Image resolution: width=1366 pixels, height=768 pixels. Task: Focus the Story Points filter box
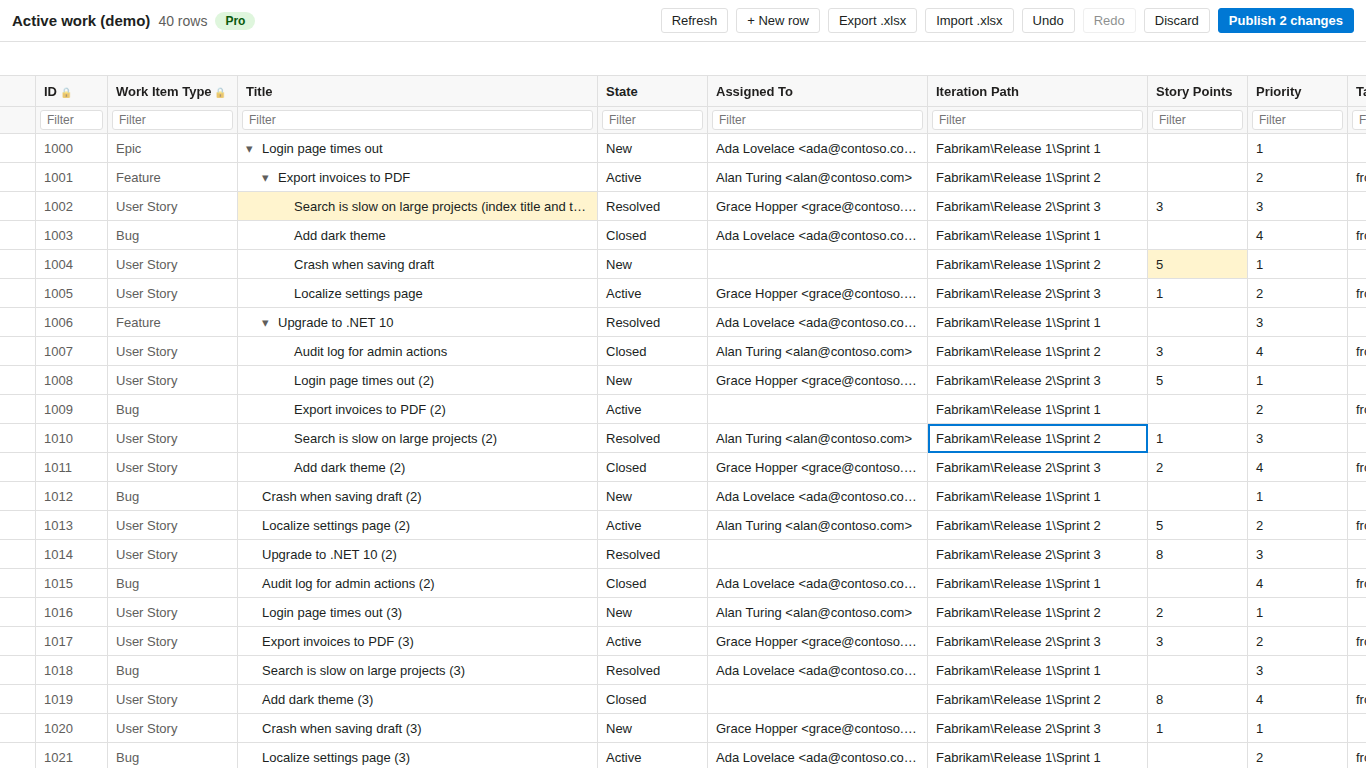coord(1197,120)
